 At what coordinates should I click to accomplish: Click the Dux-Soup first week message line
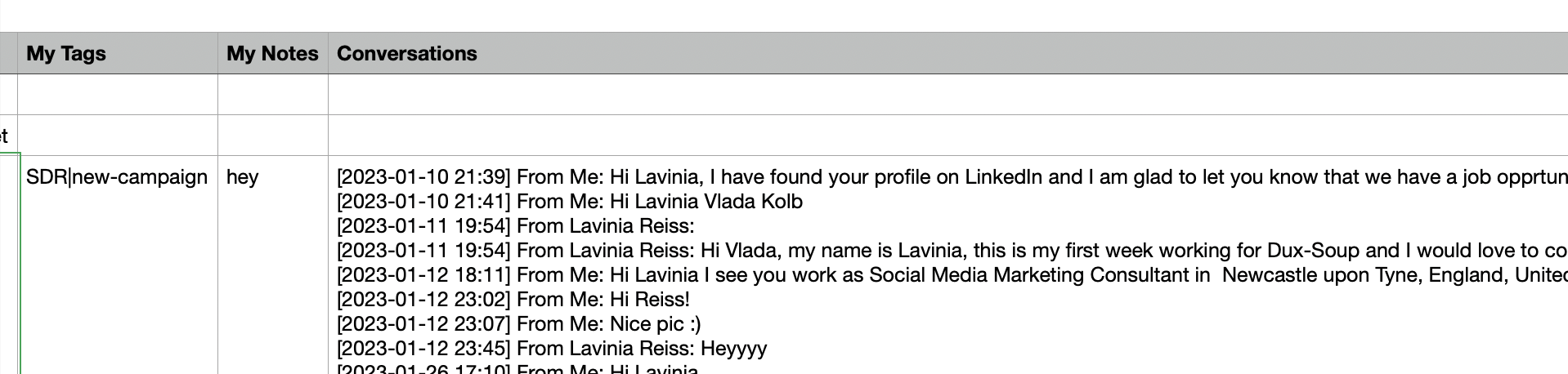952,251
